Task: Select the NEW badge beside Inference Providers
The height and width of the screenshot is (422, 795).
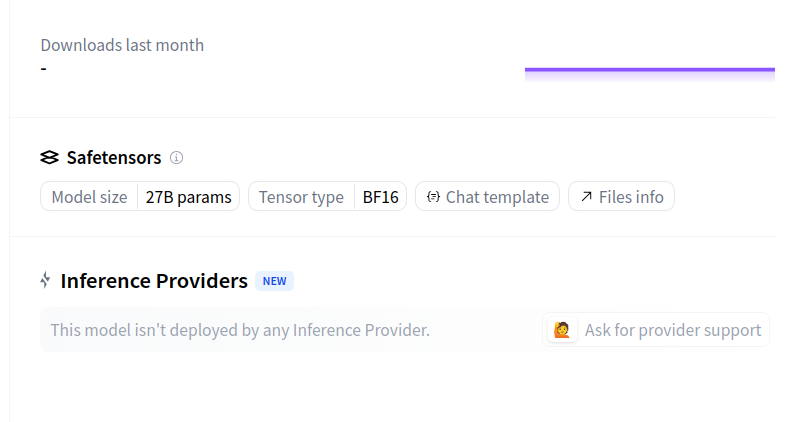Action: pyautogui.click(x=274, y=281)
